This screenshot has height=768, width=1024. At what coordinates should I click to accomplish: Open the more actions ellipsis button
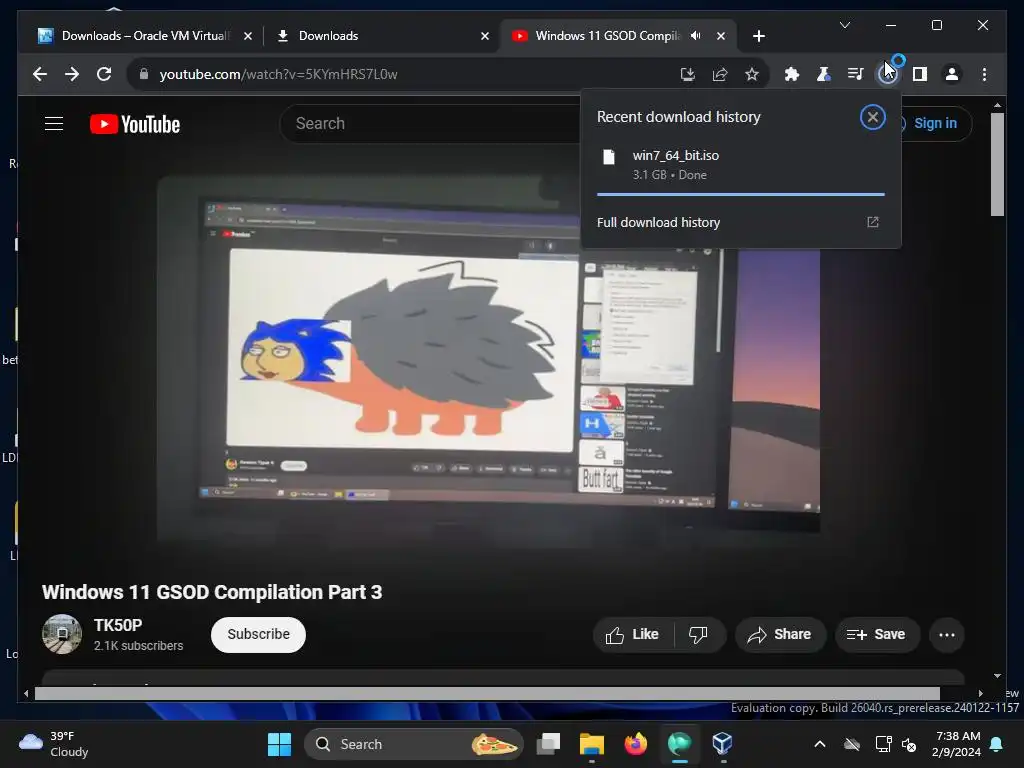pos(946,635)
